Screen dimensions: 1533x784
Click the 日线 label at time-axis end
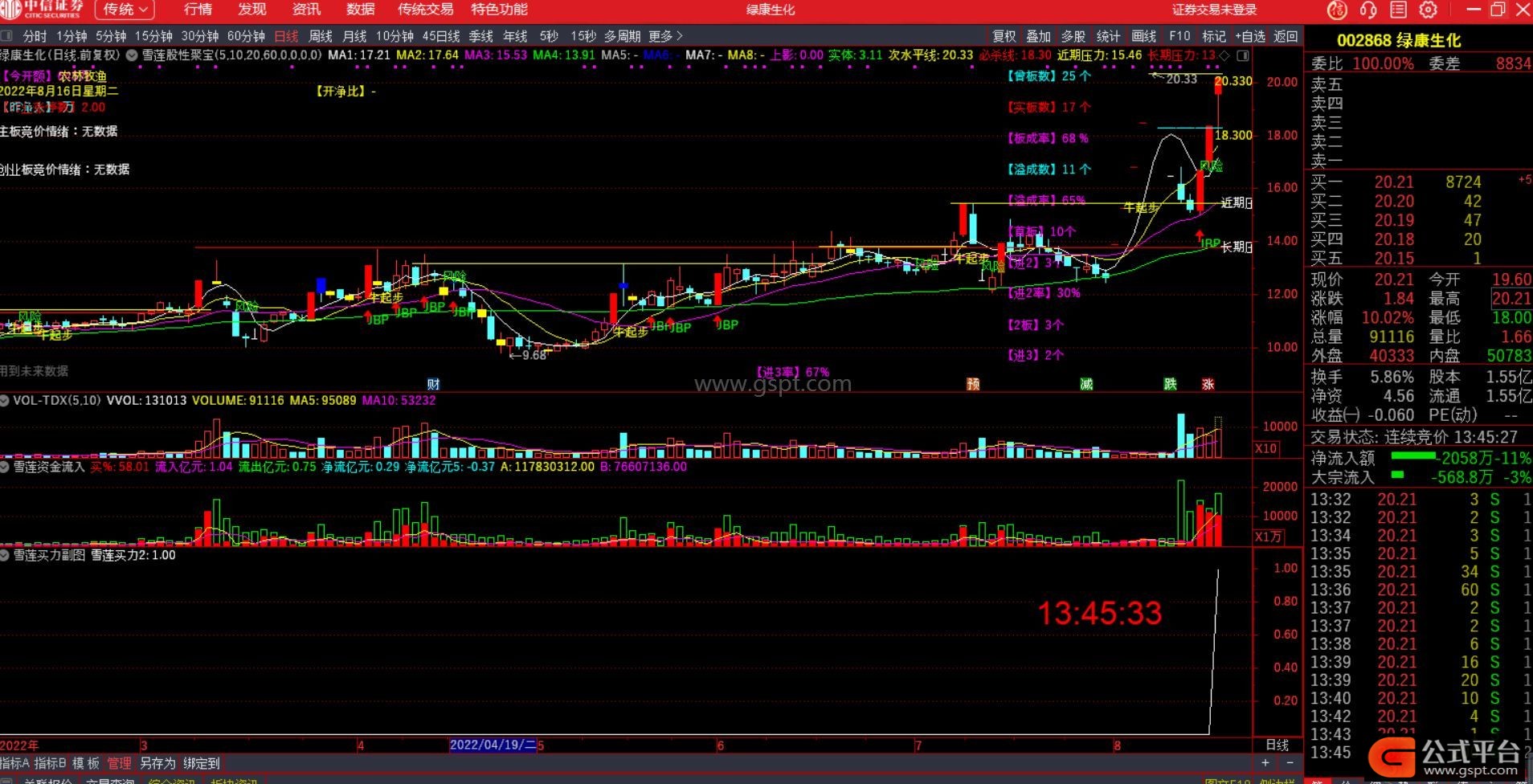pos(1277,745)
